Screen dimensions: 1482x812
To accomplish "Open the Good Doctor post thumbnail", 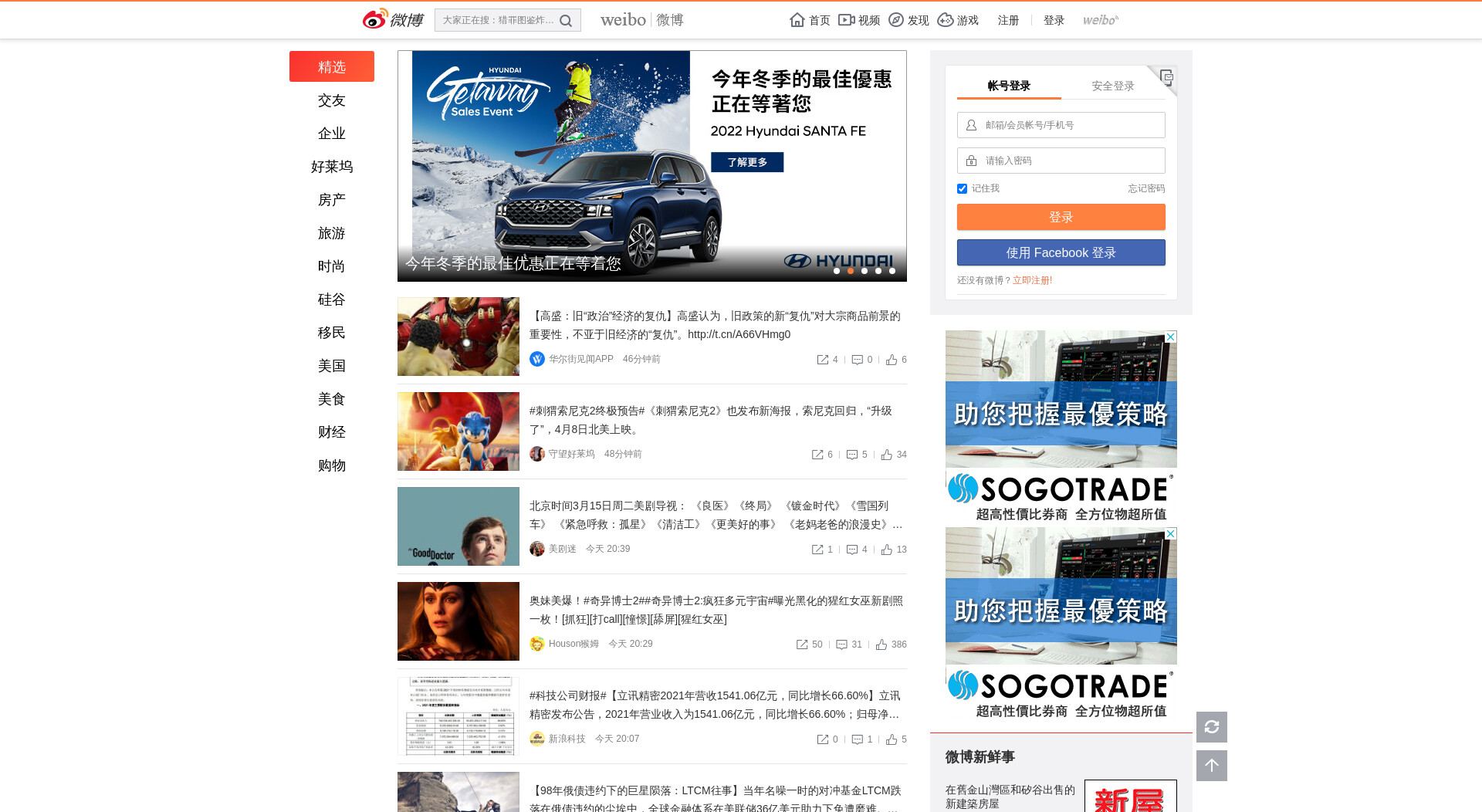I will point(458,526).
